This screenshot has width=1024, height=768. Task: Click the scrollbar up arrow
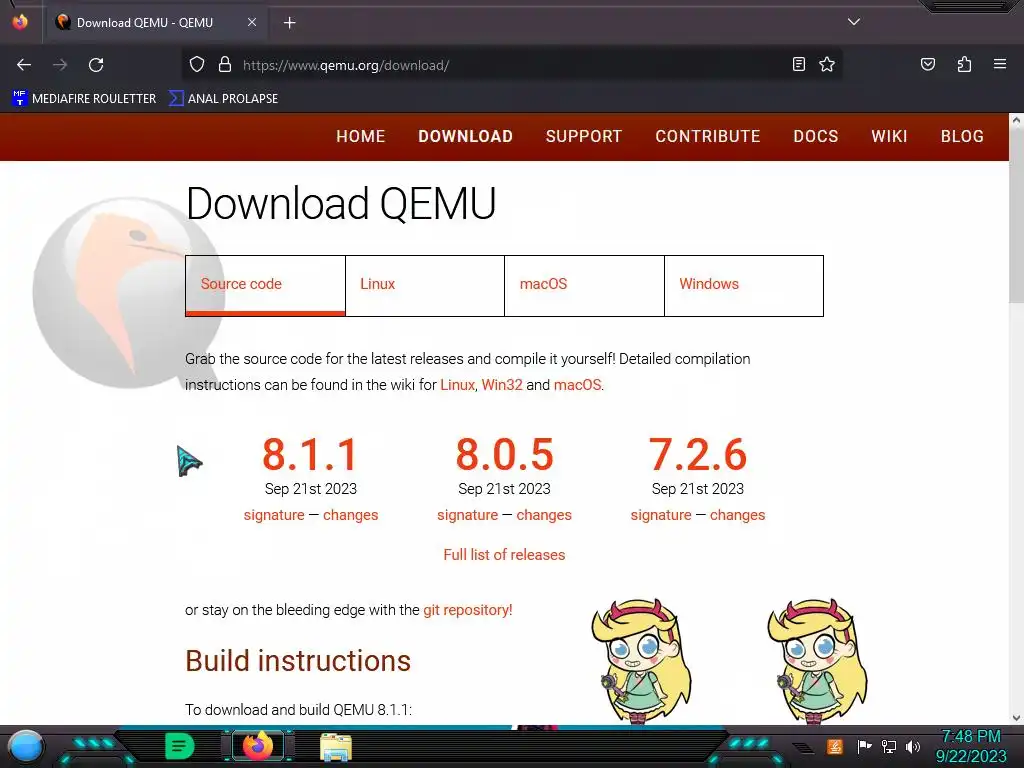coord(1016,120)
